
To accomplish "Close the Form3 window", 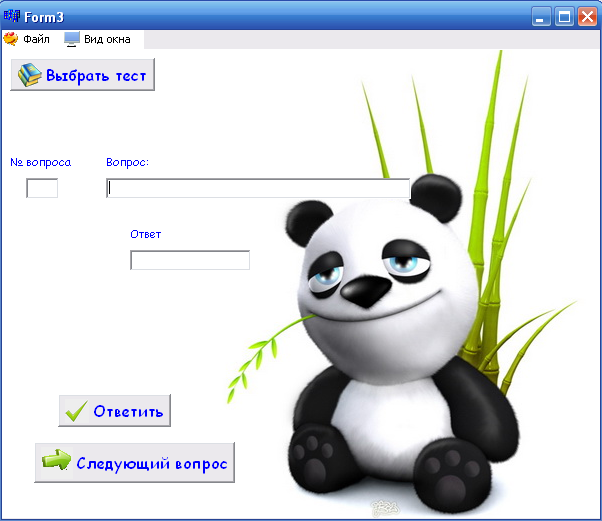I will click(x=587, y=17).
